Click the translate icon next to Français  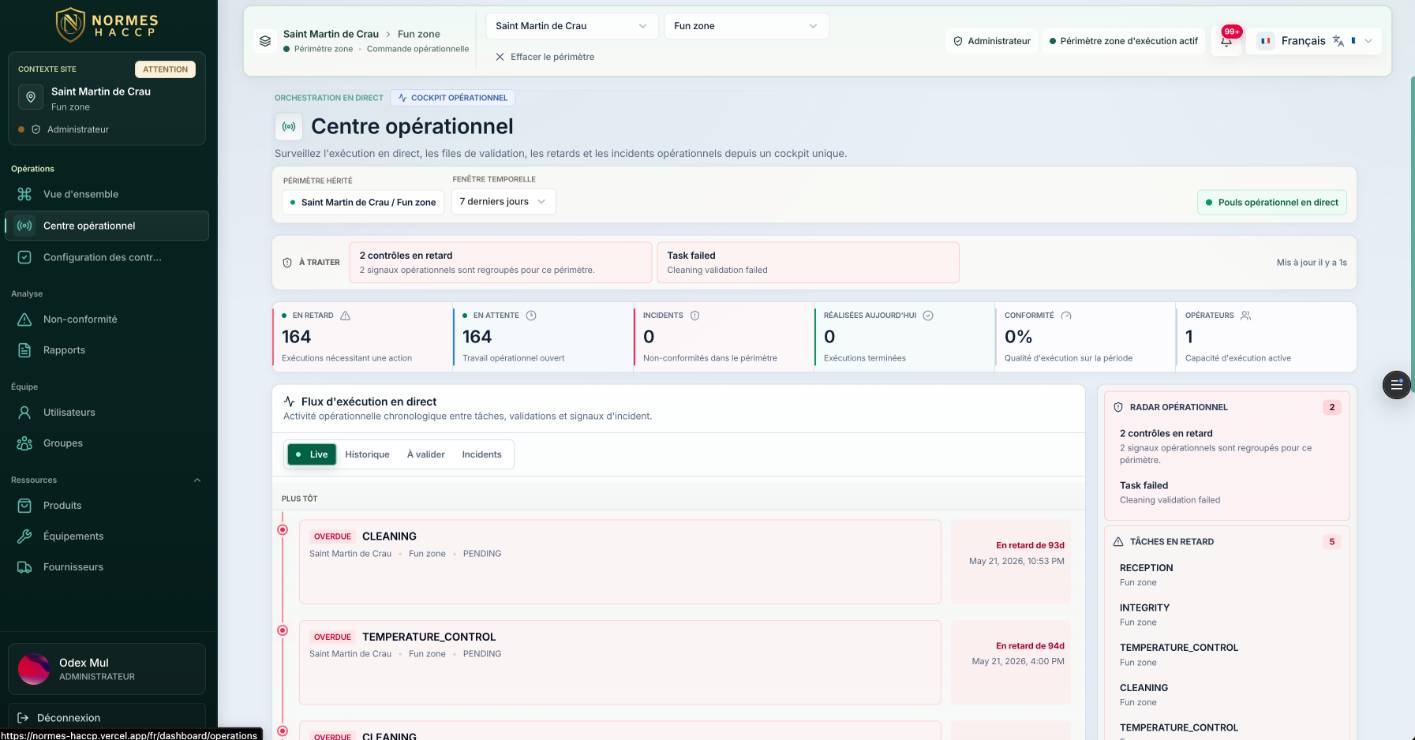1338,41
